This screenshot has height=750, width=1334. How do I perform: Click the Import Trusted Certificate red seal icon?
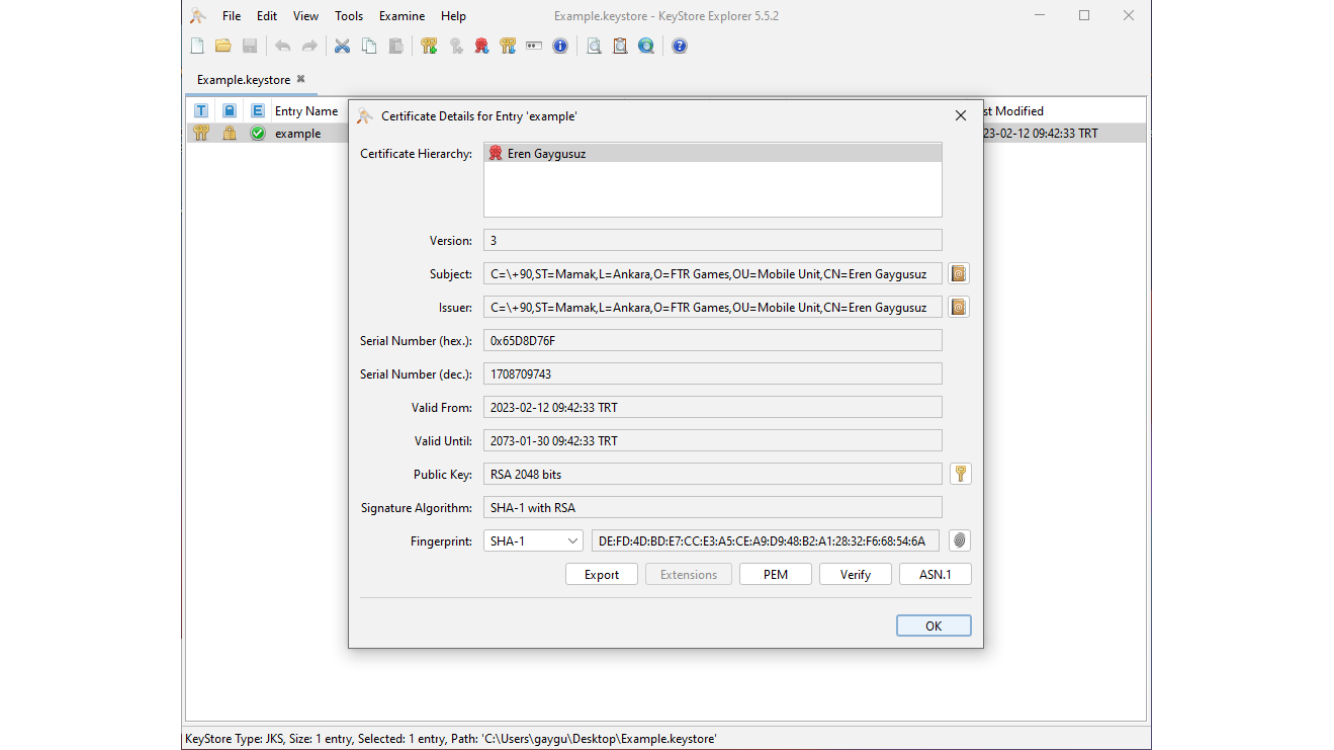pyautogui.click(x=482, y=46)
